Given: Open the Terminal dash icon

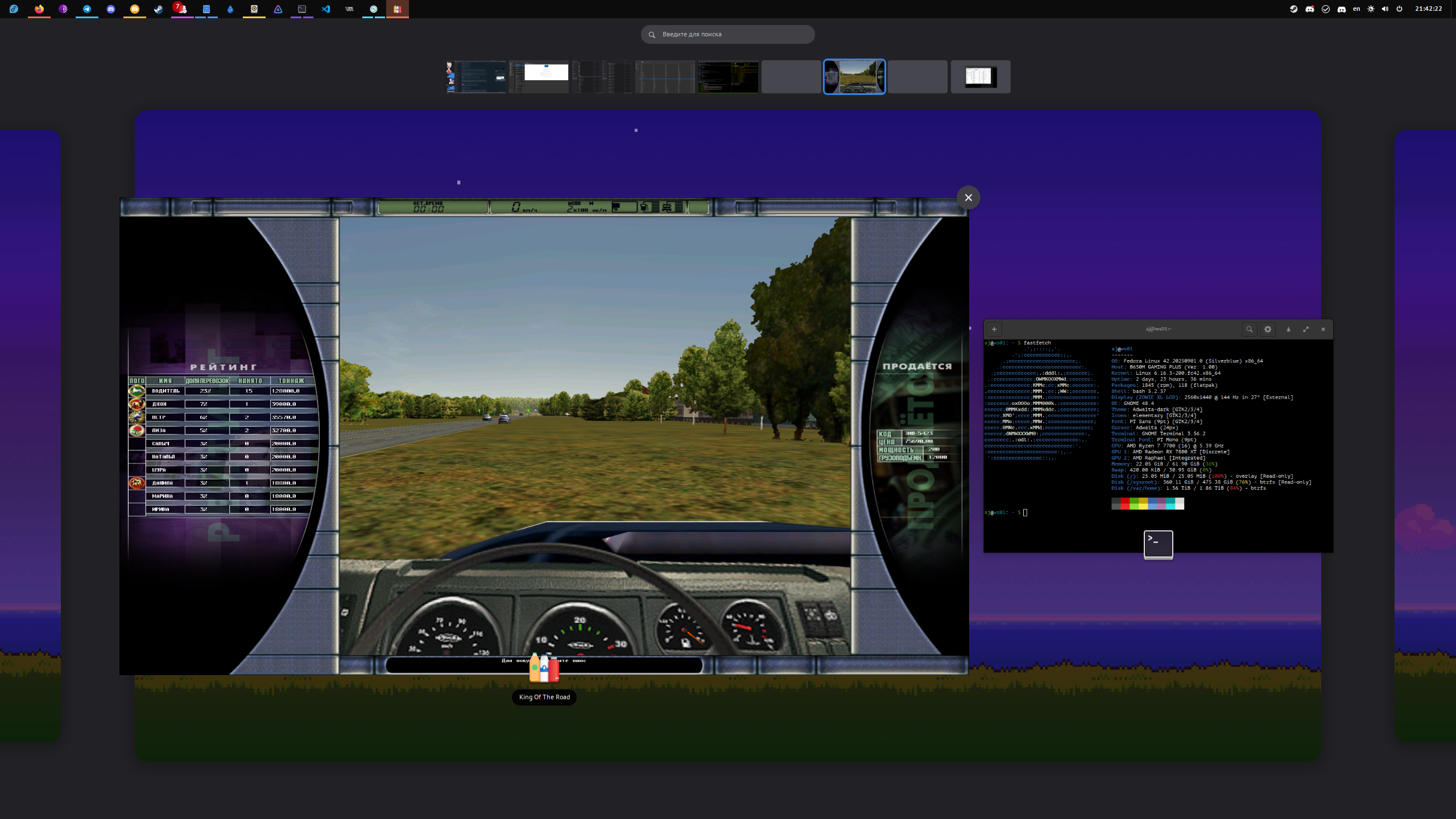Looking at the screenshot, I should pos(301,9).
